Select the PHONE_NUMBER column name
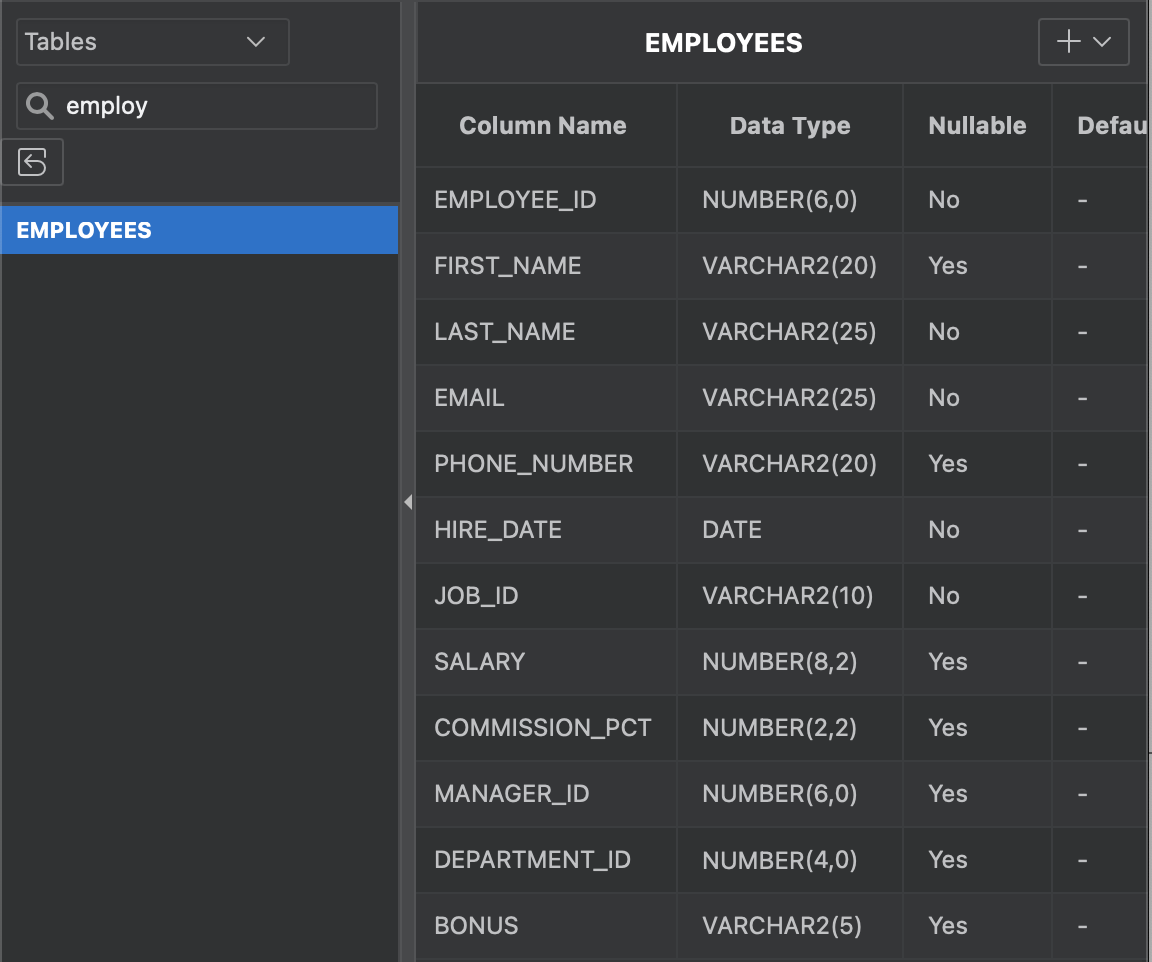 [x=533, y=464]
